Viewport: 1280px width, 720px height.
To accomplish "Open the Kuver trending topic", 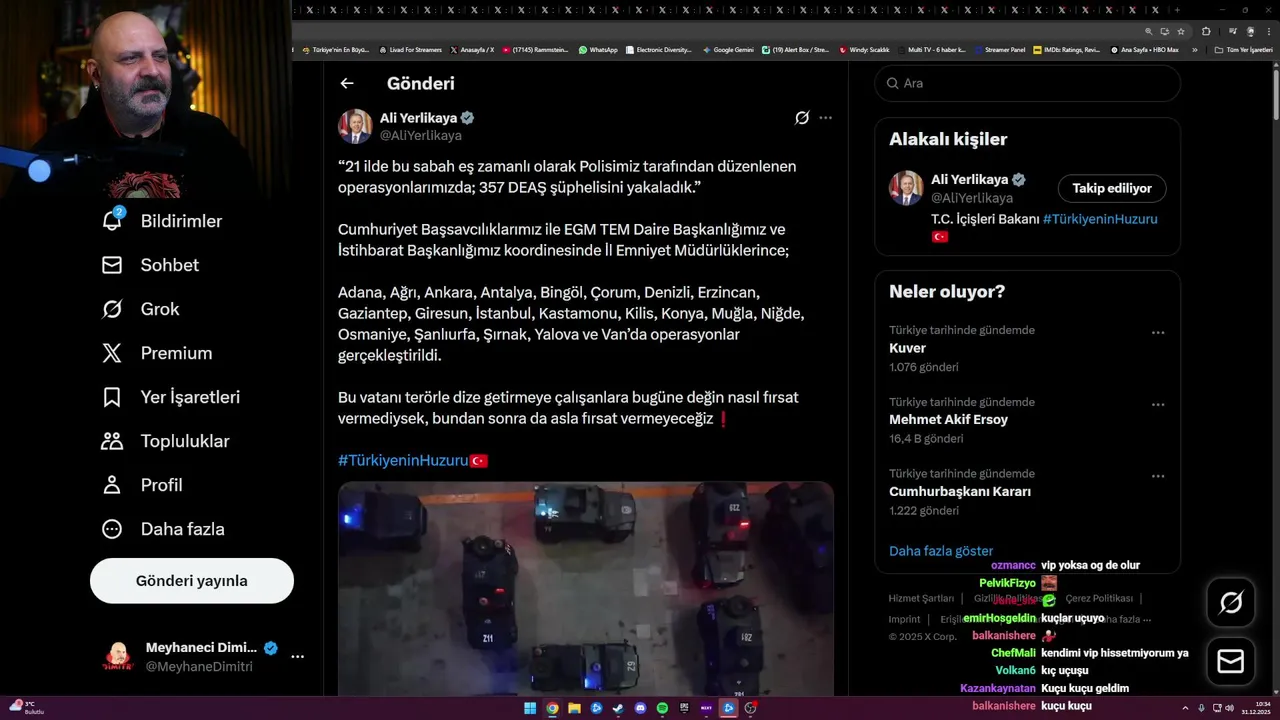I will (908, 348).
